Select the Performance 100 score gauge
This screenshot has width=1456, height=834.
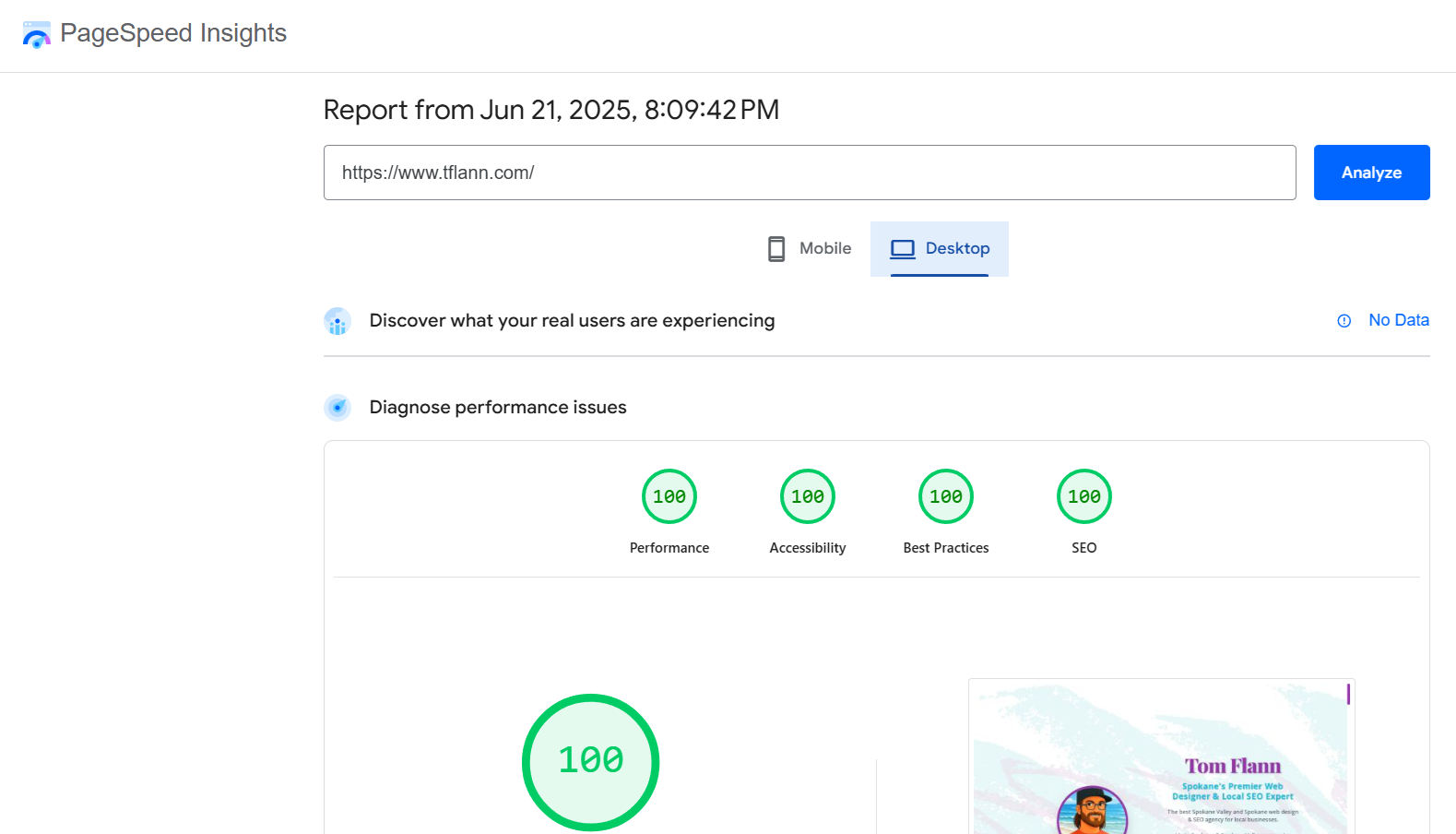point(669,496)
